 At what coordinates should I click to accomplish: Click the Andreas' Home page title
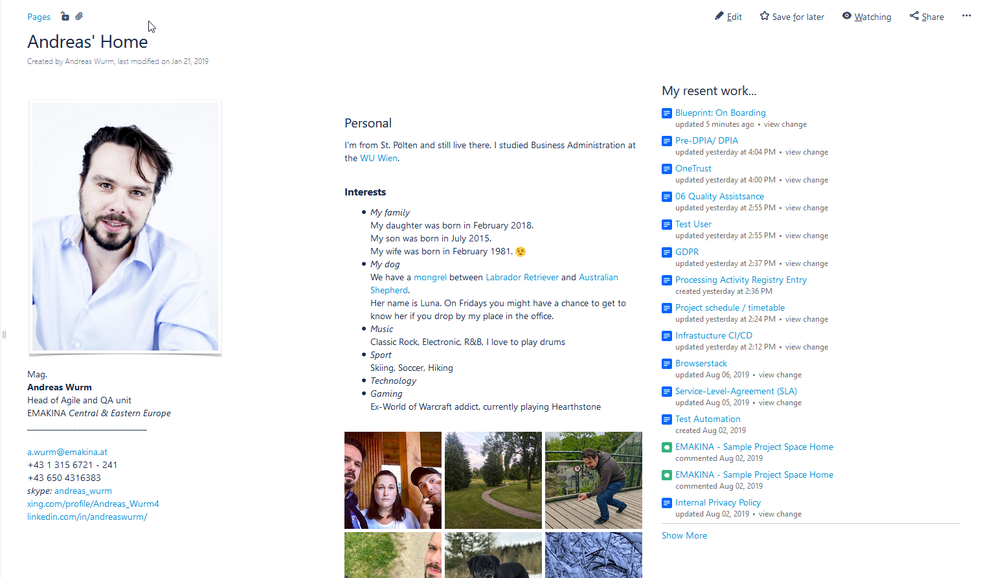87,42
